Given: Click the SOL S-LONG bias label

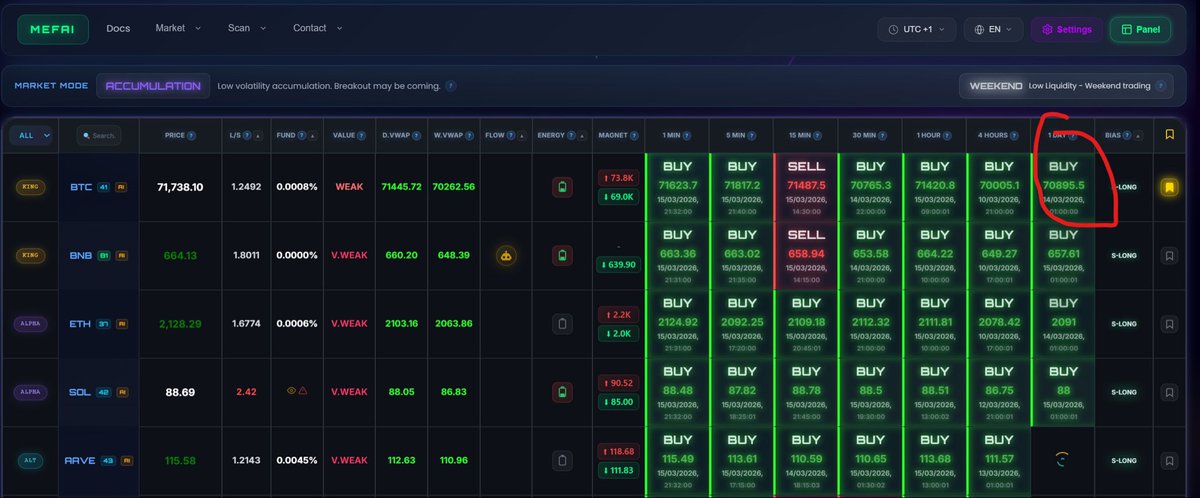Looking at the screenshot, I should tap(1124, 392).
